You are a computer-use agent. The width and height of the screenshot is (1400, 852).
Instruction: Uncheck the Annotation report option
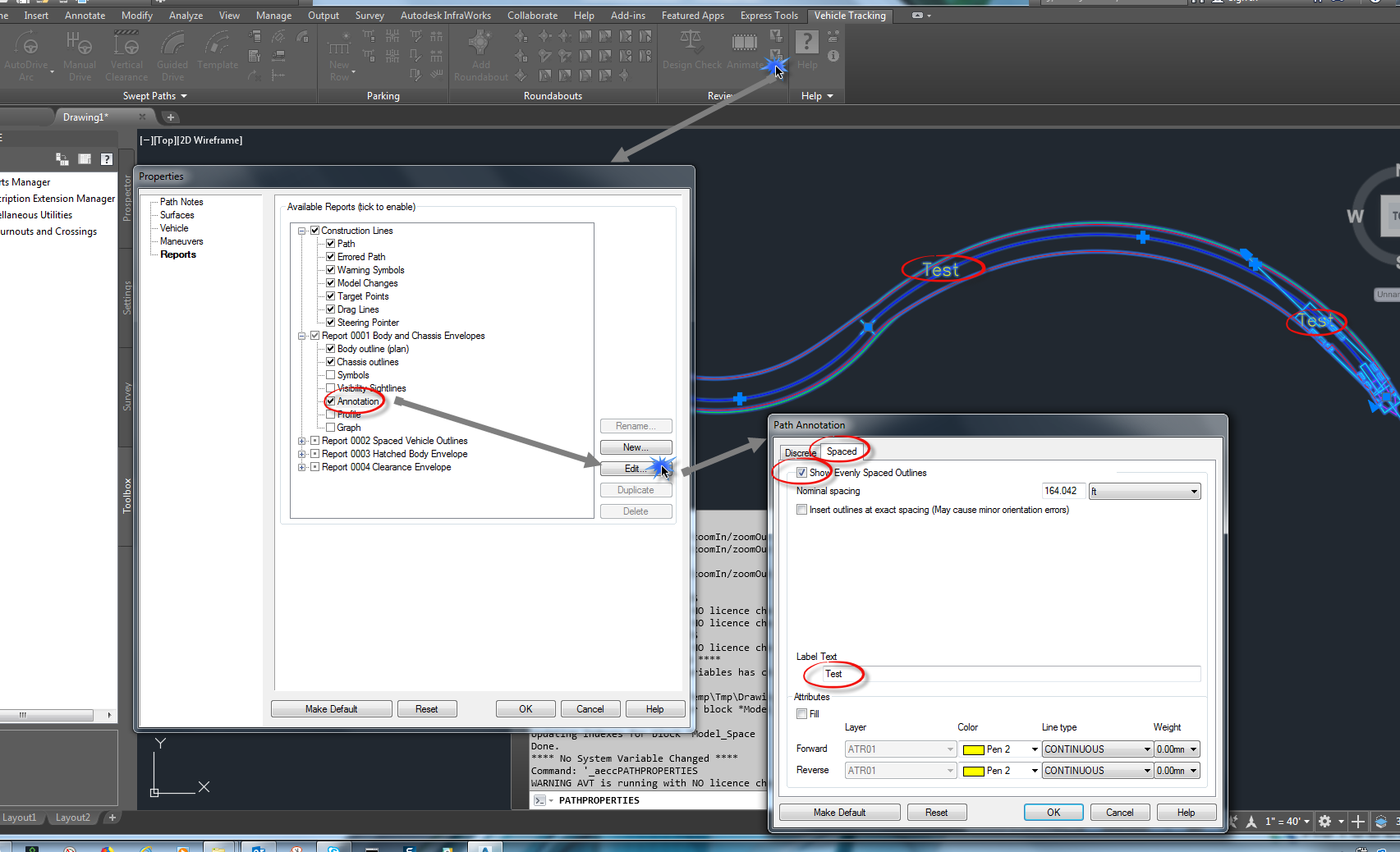point(329,401)
